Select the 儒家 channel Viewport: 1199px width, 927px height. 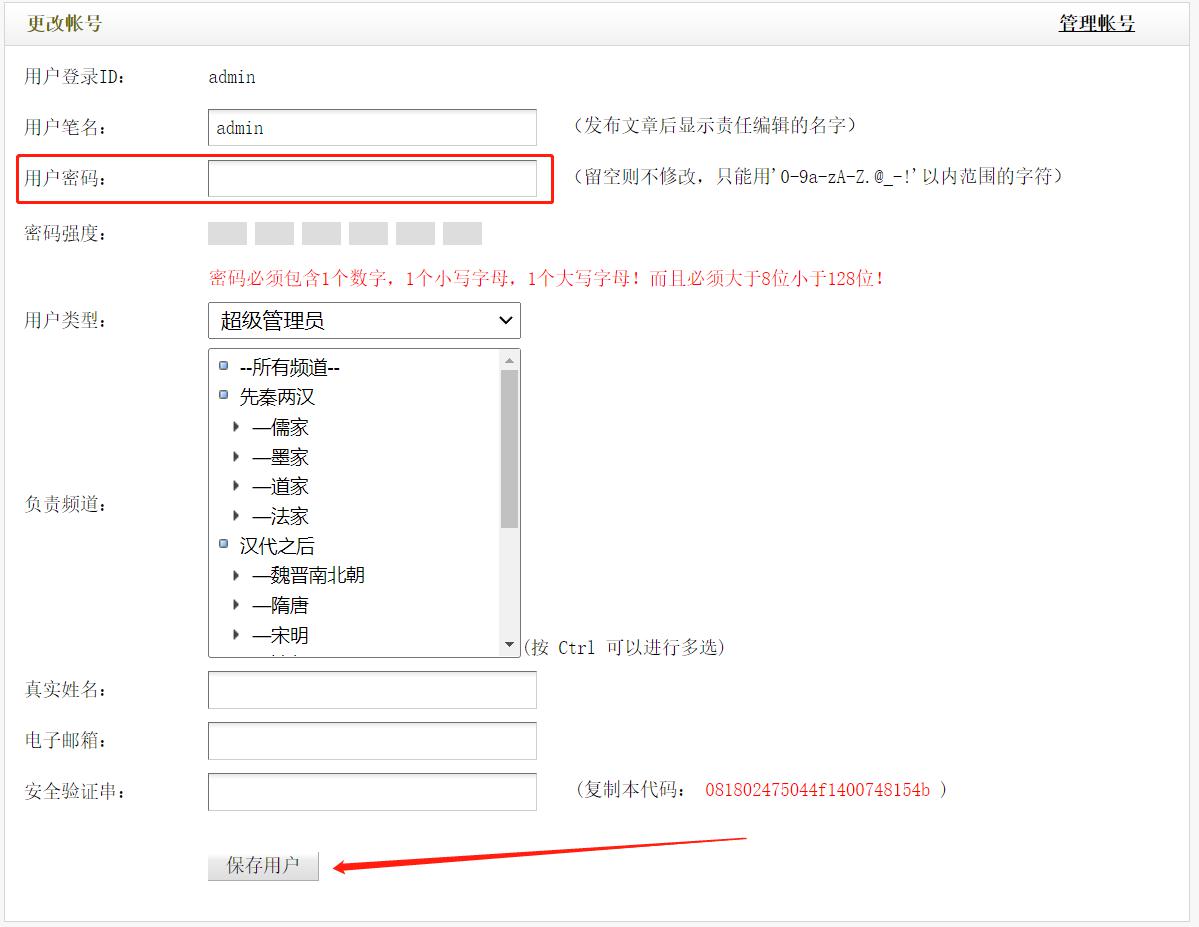[x=281, y=427]
